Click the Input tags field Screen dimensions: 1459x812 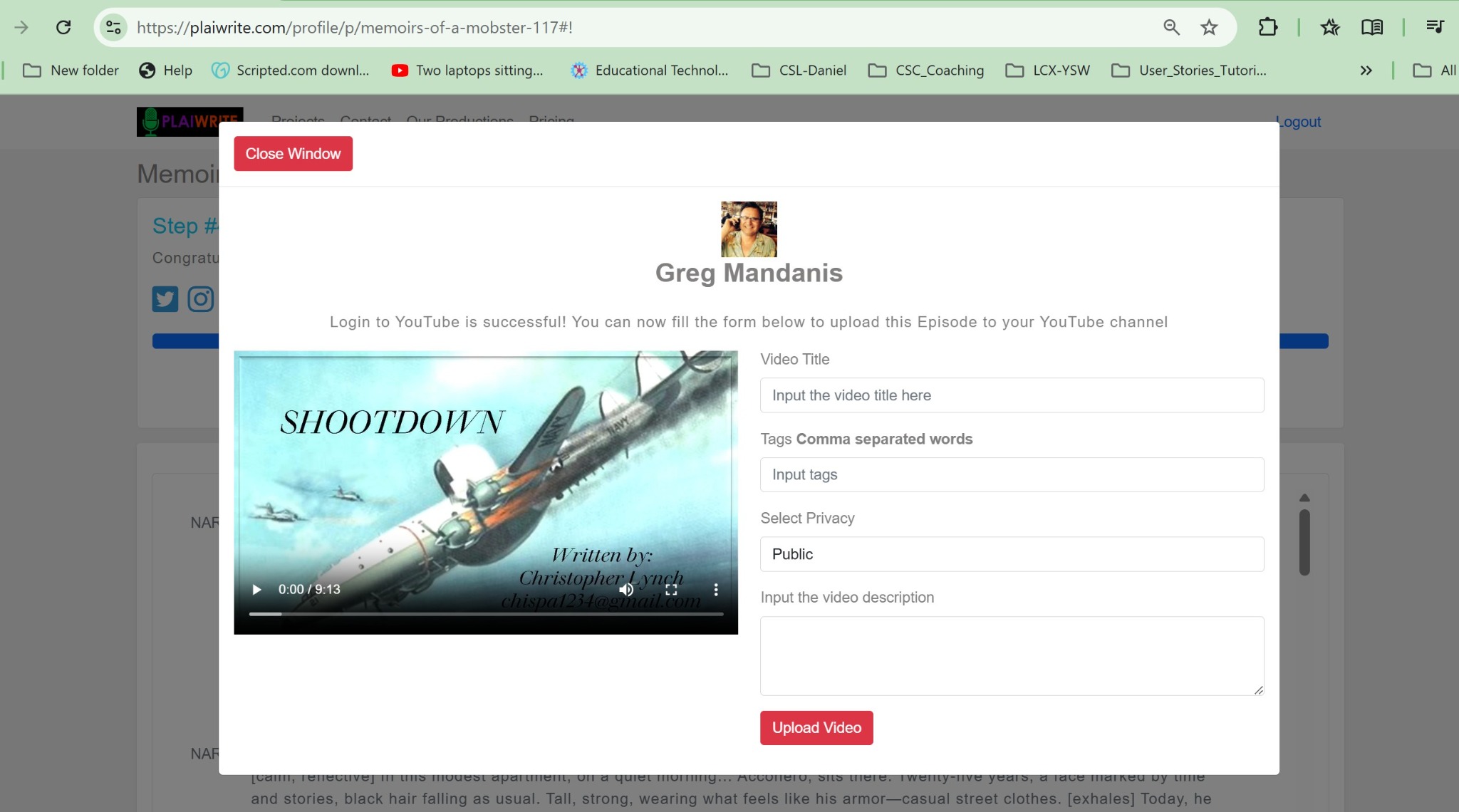1012,474
